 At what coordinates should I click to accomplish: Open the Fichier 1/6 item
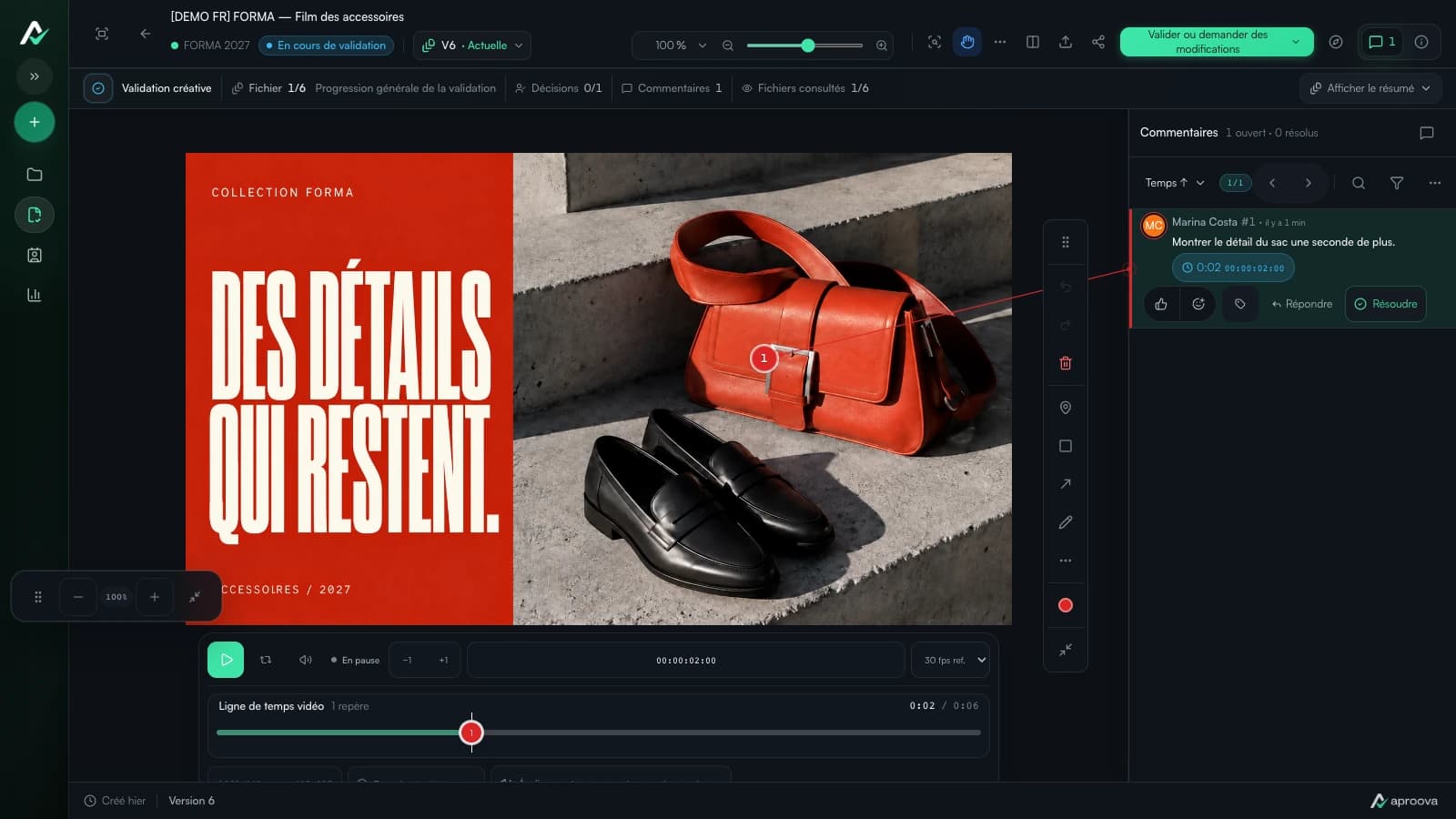pyautogui.click(x=269, y=88)
